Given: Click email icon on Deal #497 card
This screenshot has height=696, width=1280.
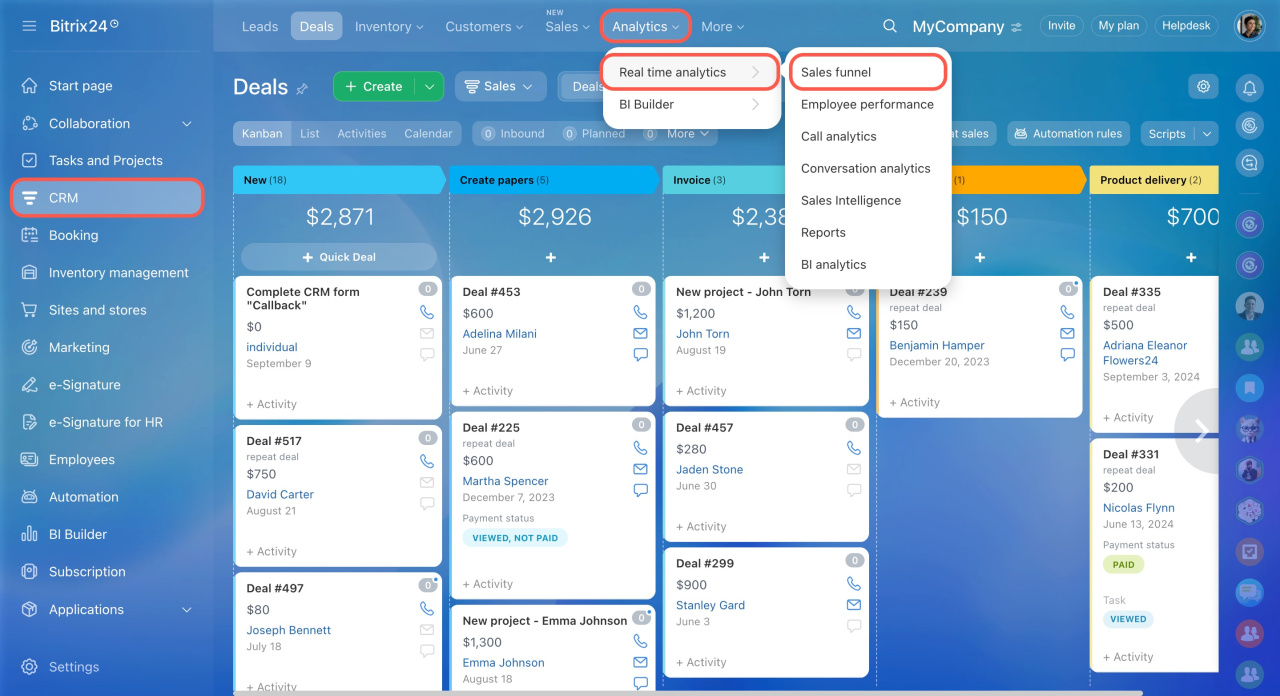Looking at the screenshot, I should [x=427, y=630].
